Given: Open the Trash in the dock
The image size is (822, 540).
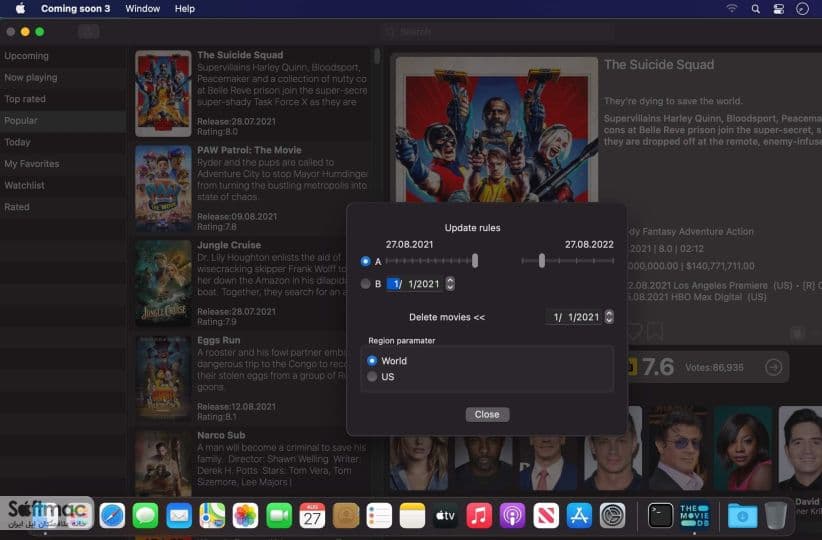Looking at the screenshot, I should pyautogui.click(x=775, y=516).
